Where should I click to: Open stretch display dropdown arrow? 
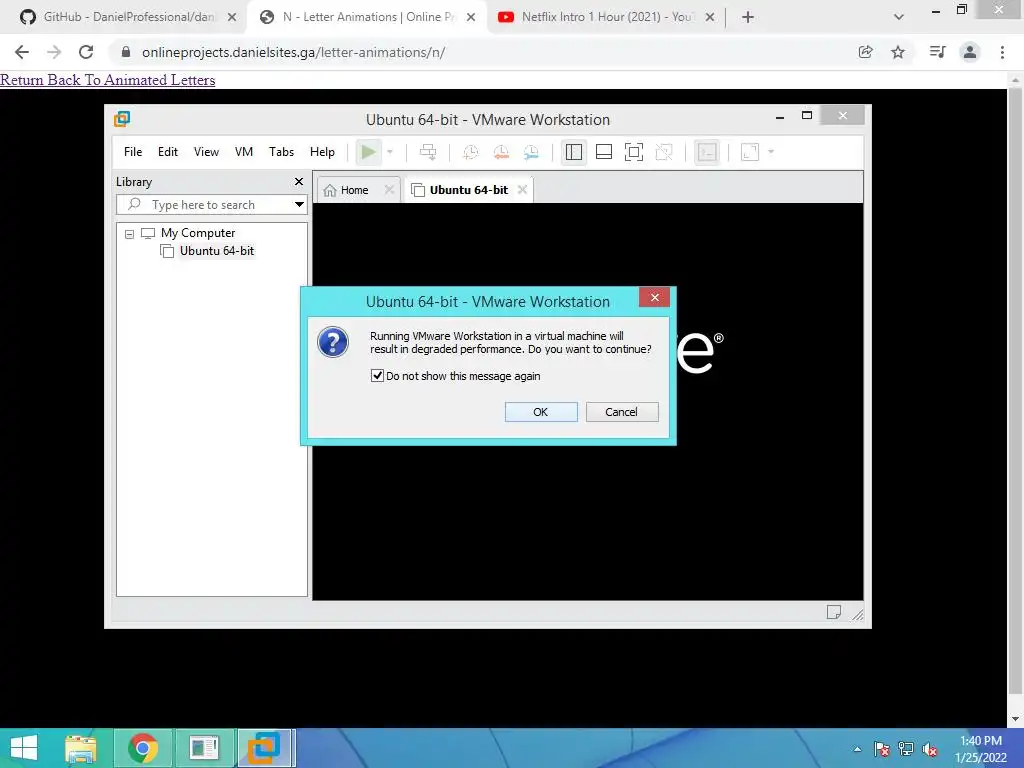tap(771, 152)
